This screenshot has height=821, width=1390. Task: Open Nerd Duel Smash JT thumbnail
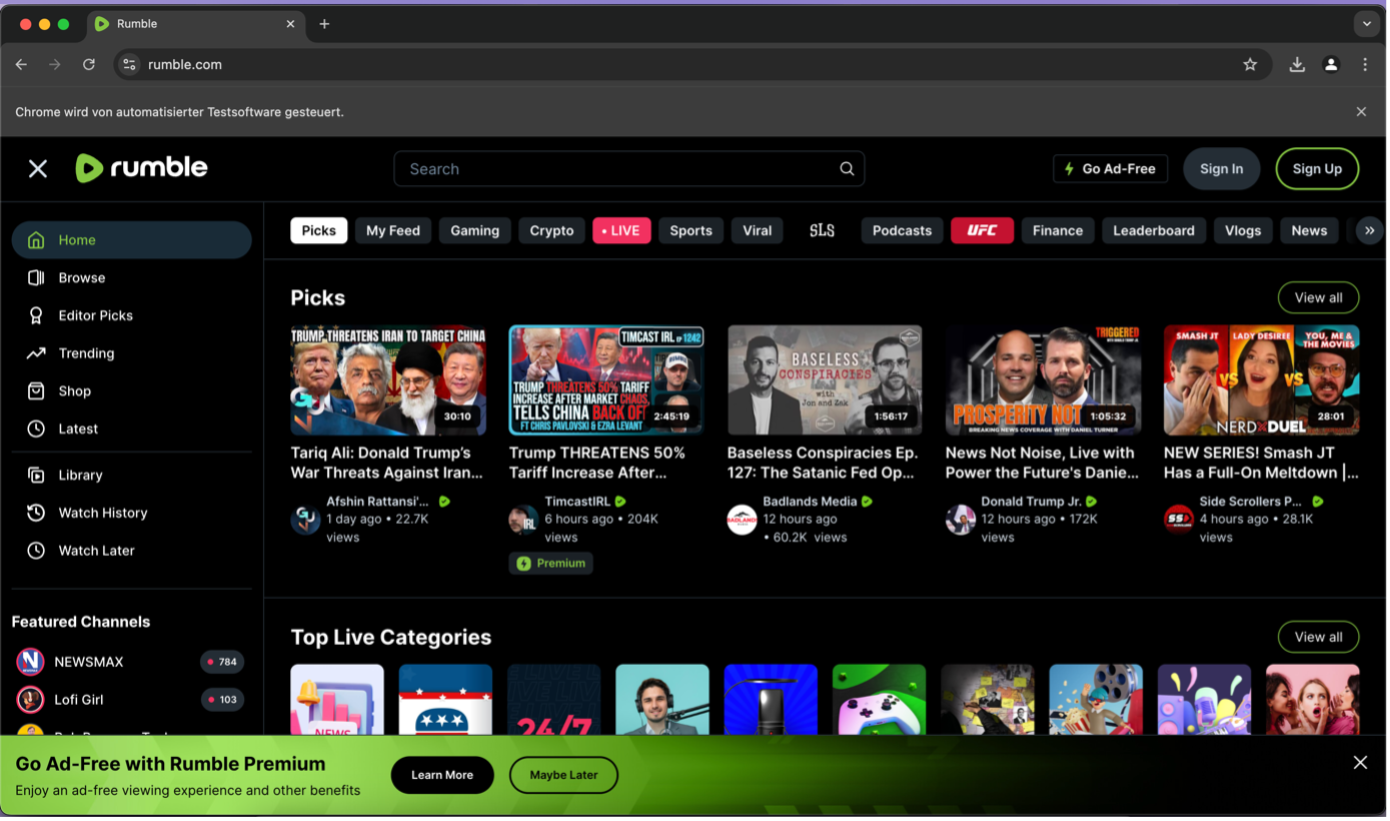point(1261,380)
